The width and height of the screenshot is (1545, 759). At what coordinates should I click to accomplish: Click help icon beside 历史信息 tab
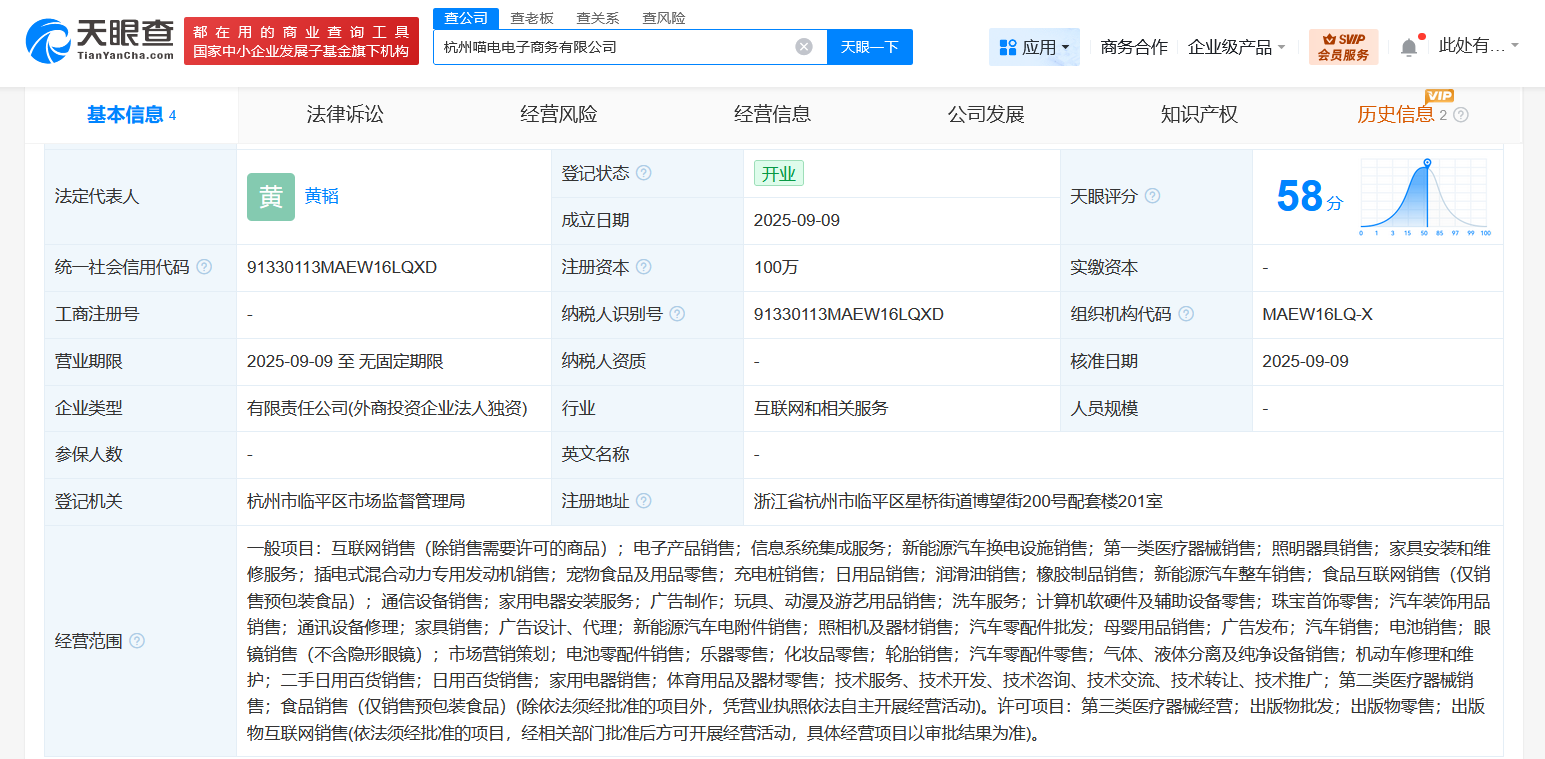(x=1461, y=115)
